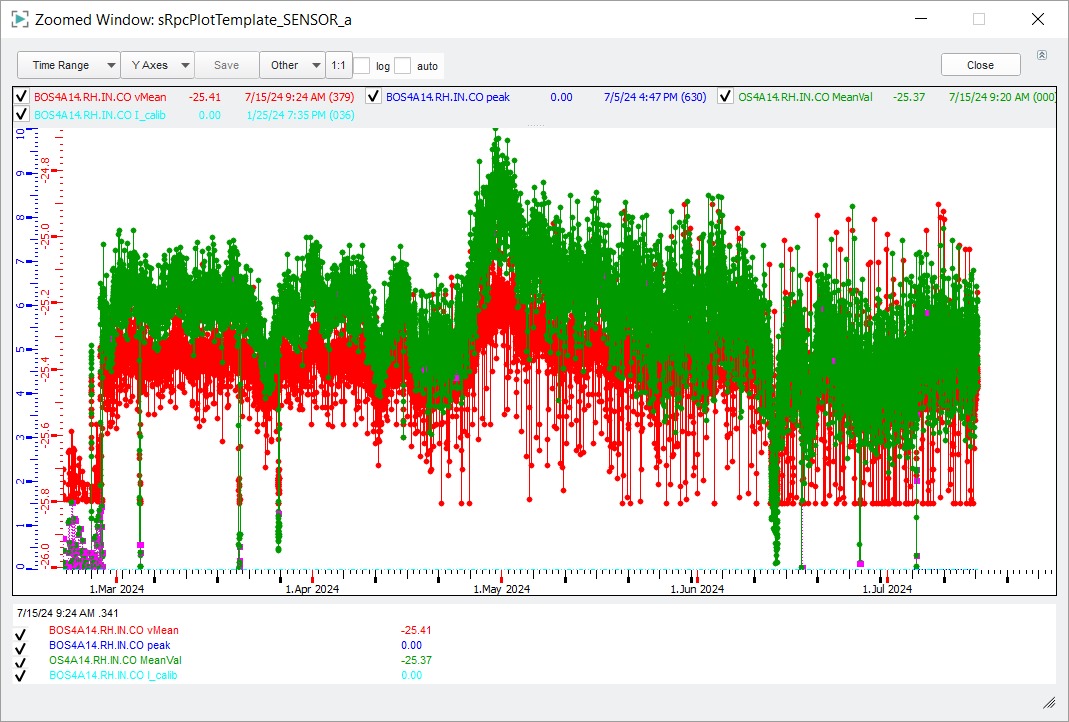Toggle I_calib checkmark in bottom list
1069x722 pixels.
tap(20, 676)
